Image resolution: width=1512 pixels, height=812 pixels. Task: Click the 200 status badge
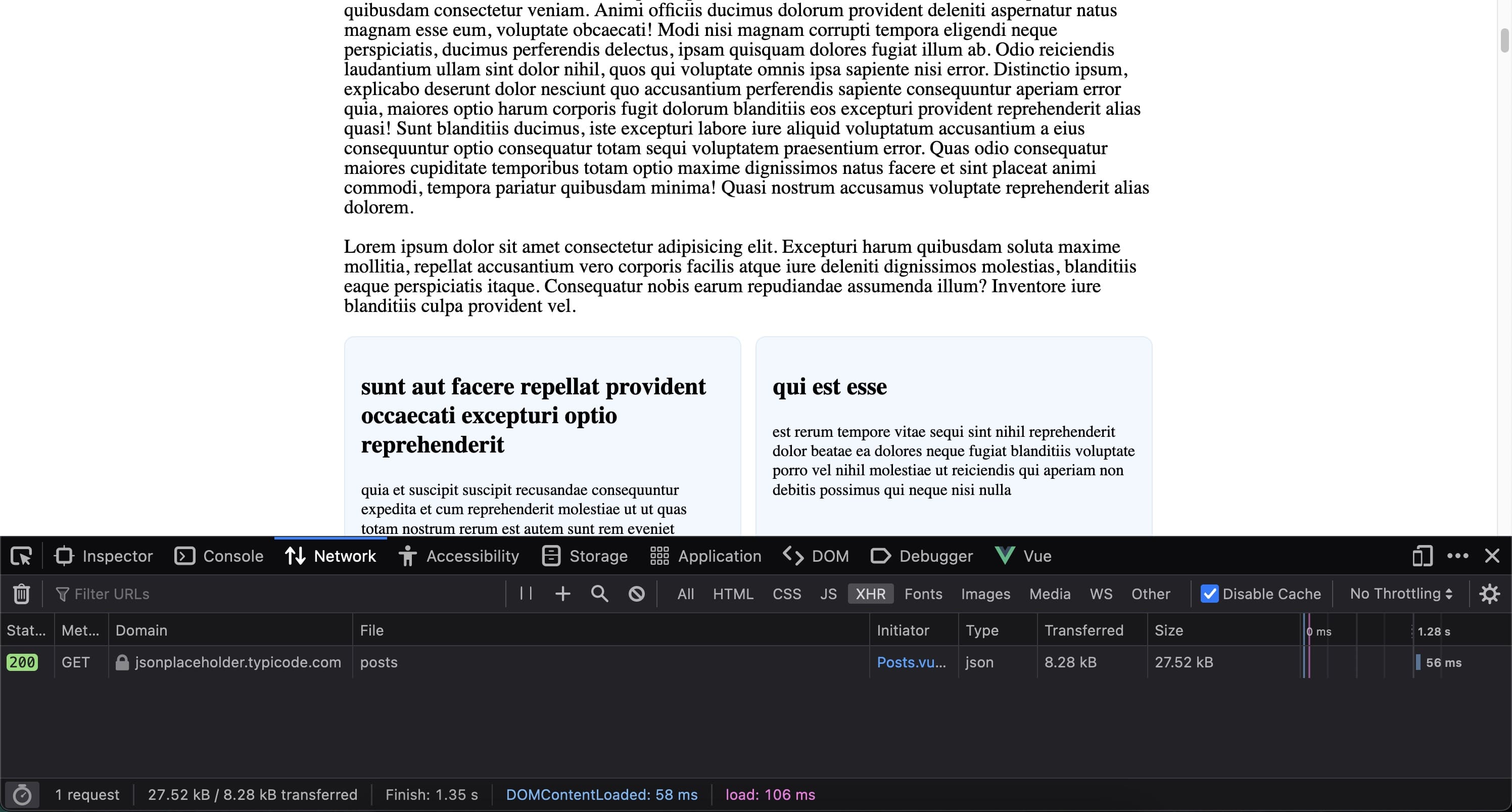(x=22, y=662)
